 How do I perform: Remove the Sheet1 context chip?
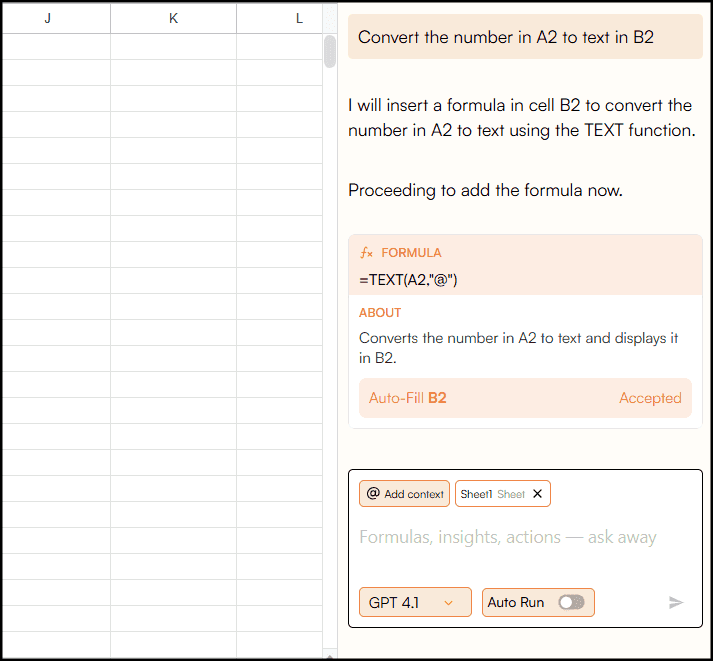[537, 494]
